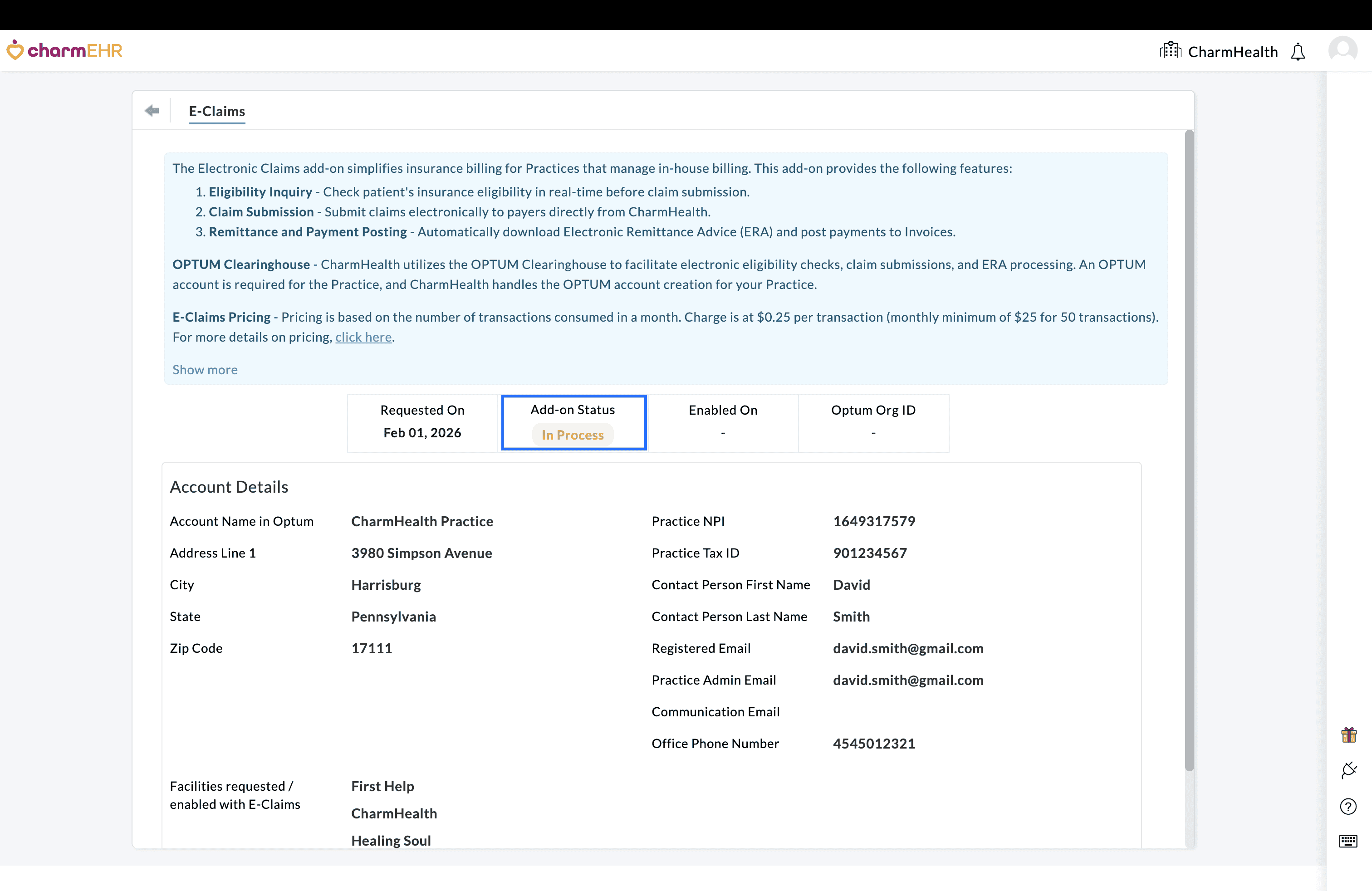Click the contact first name David
1372x891 pixels.
852,585
